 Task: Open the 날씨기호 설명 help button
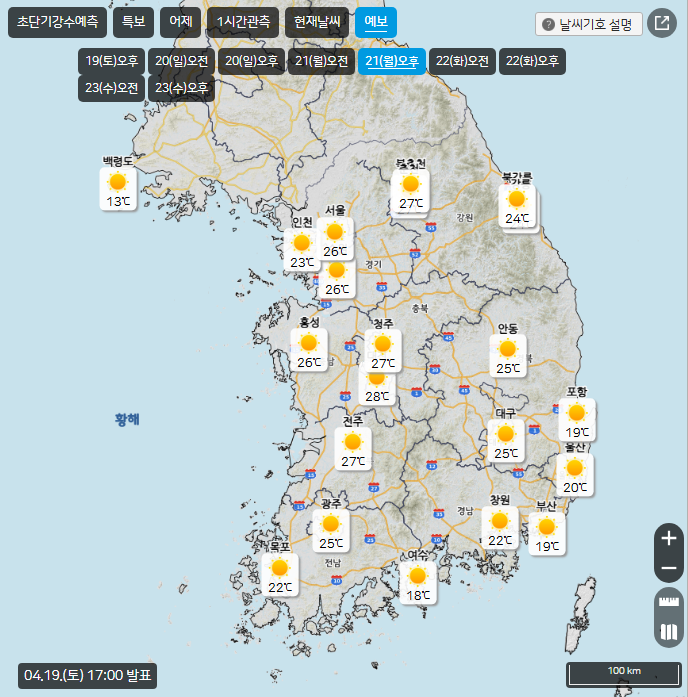pyautogui.click(x=589, y=24)
